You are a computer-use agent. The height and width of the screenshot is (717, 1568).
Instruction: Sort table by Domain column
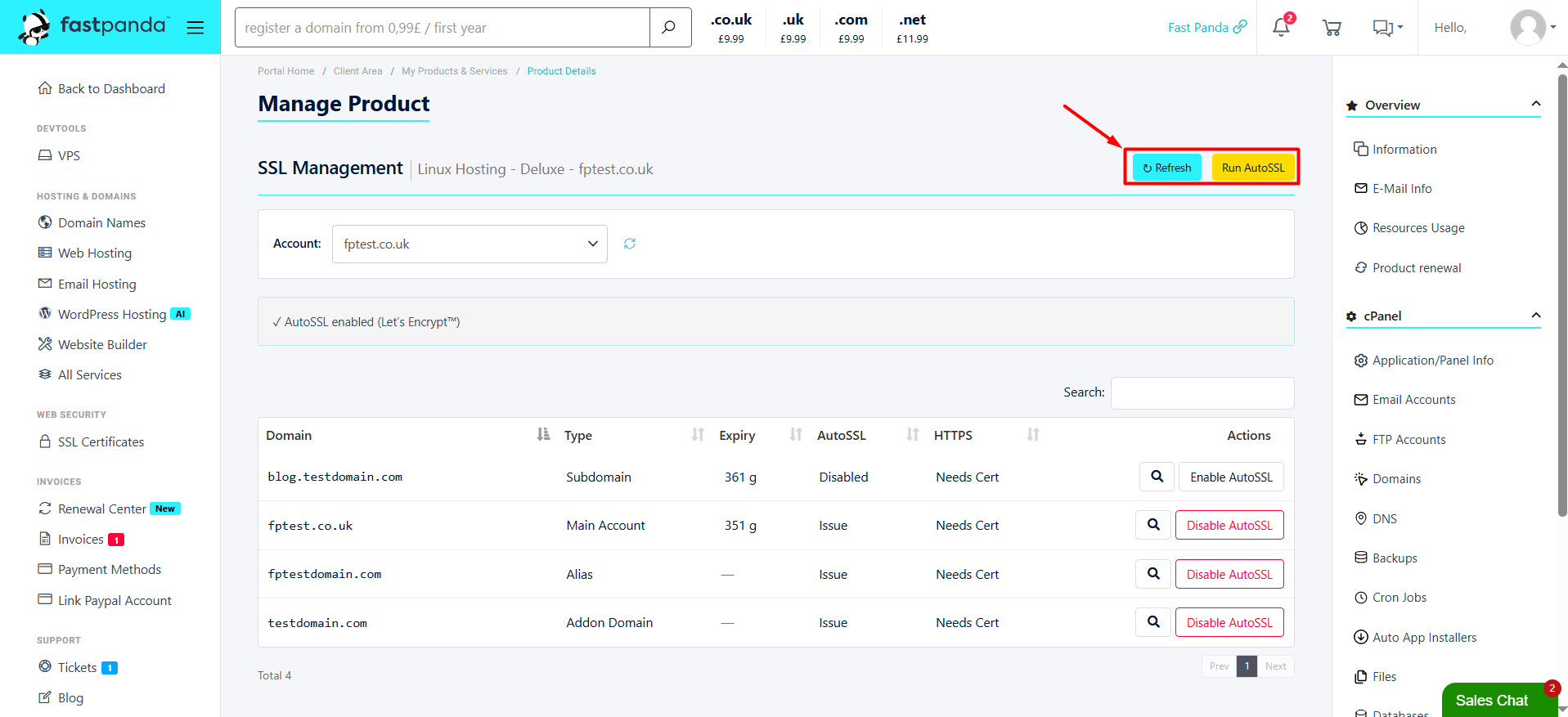(543, 435)
